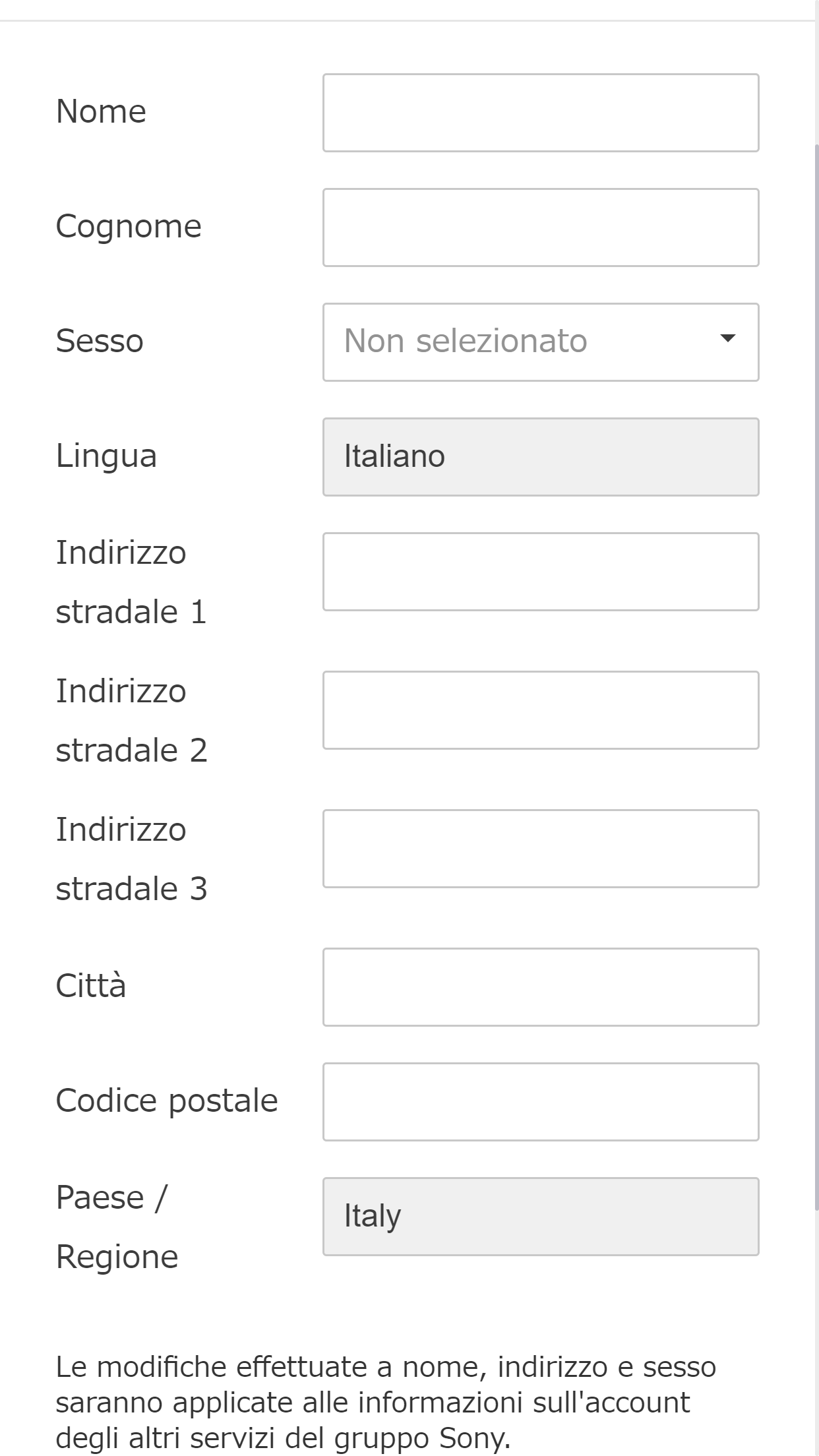This screenshot has width=819, height=1456.
Task: Click the Paese / Regione field showing Italy
Action: click(541, 1217)
